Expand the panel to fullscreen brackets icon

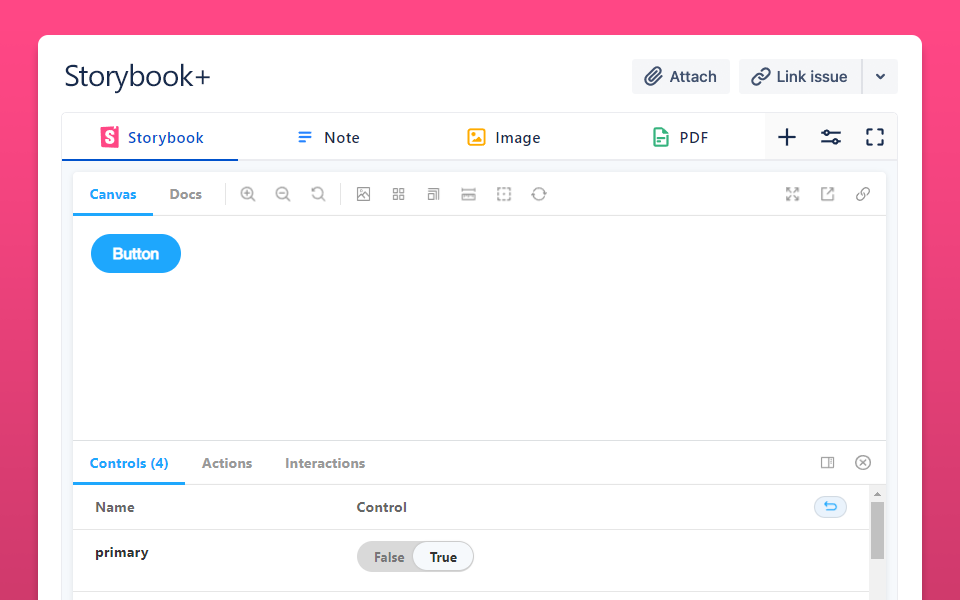(x=875, y=137)
